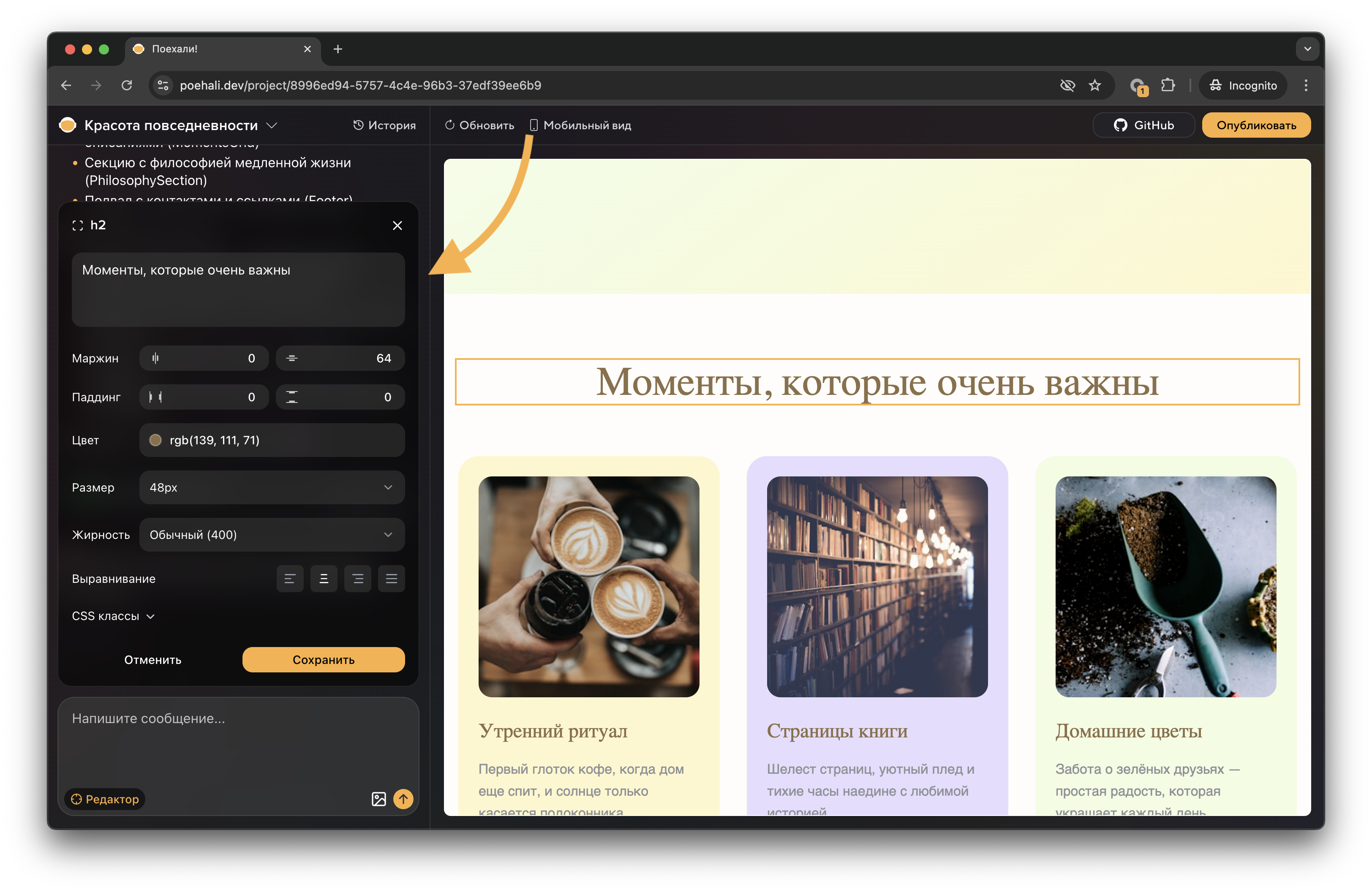The width and height of the screenshot is (1372, 892).
Task: Select the justify text alignment icon
Action: (392, 579)
